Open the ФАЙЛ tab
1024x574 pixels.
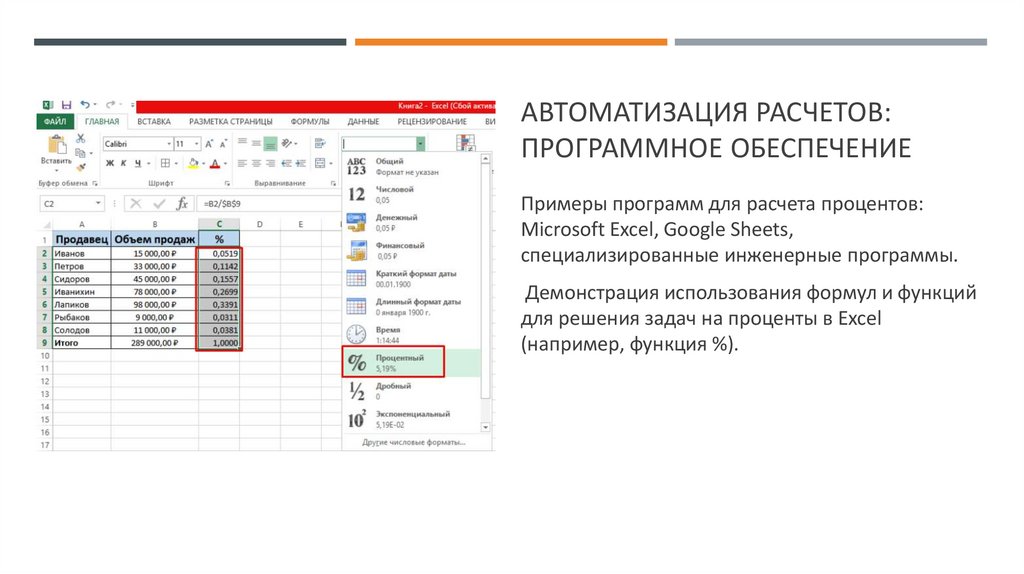coord(55,121)
